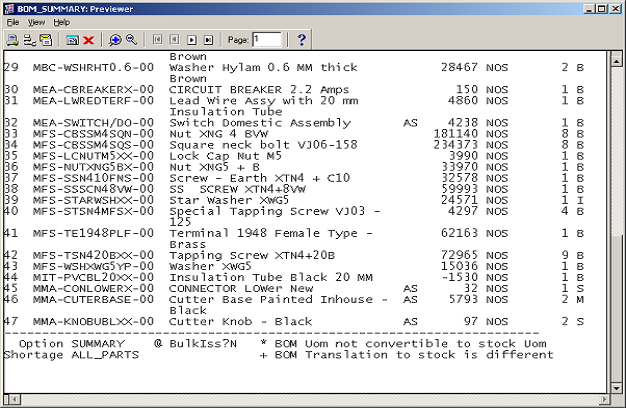
Task: Click the Print icon in the toolbar
Action: [12, 40]
